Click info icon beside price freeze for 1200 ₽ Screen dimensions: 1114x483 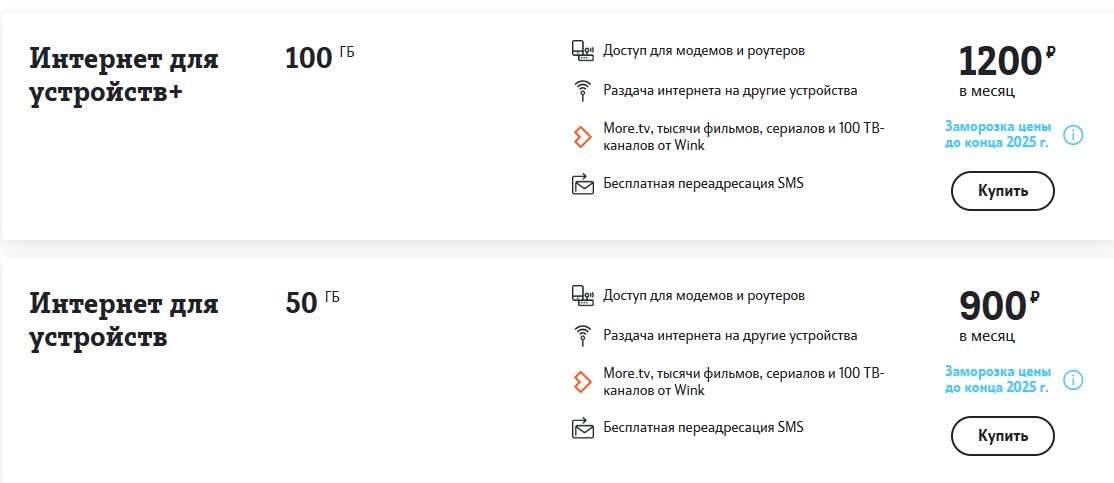click(x=1073, y=135)
